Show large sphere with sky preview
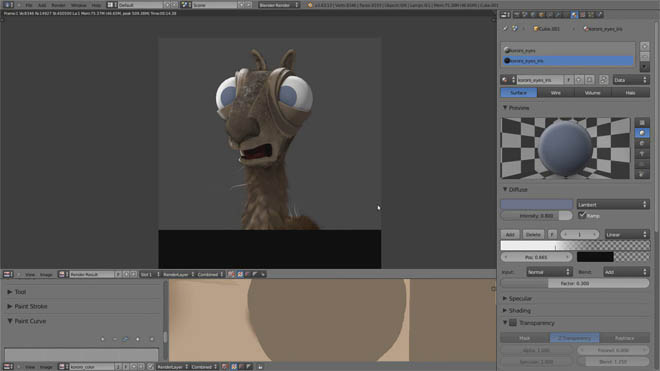The width and height of the screenshot is (660, 371). (x=642, y=174)
